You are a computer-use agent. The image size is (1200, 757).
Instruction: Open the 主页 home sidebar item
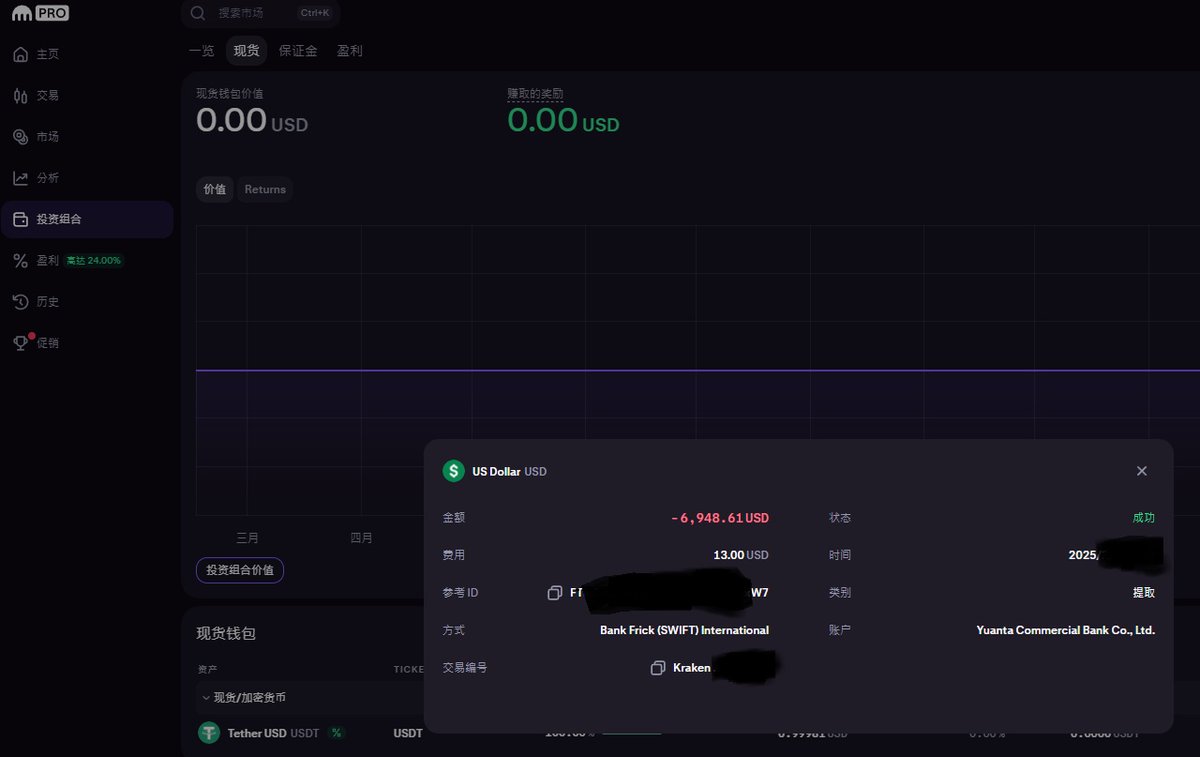[47, 54]
